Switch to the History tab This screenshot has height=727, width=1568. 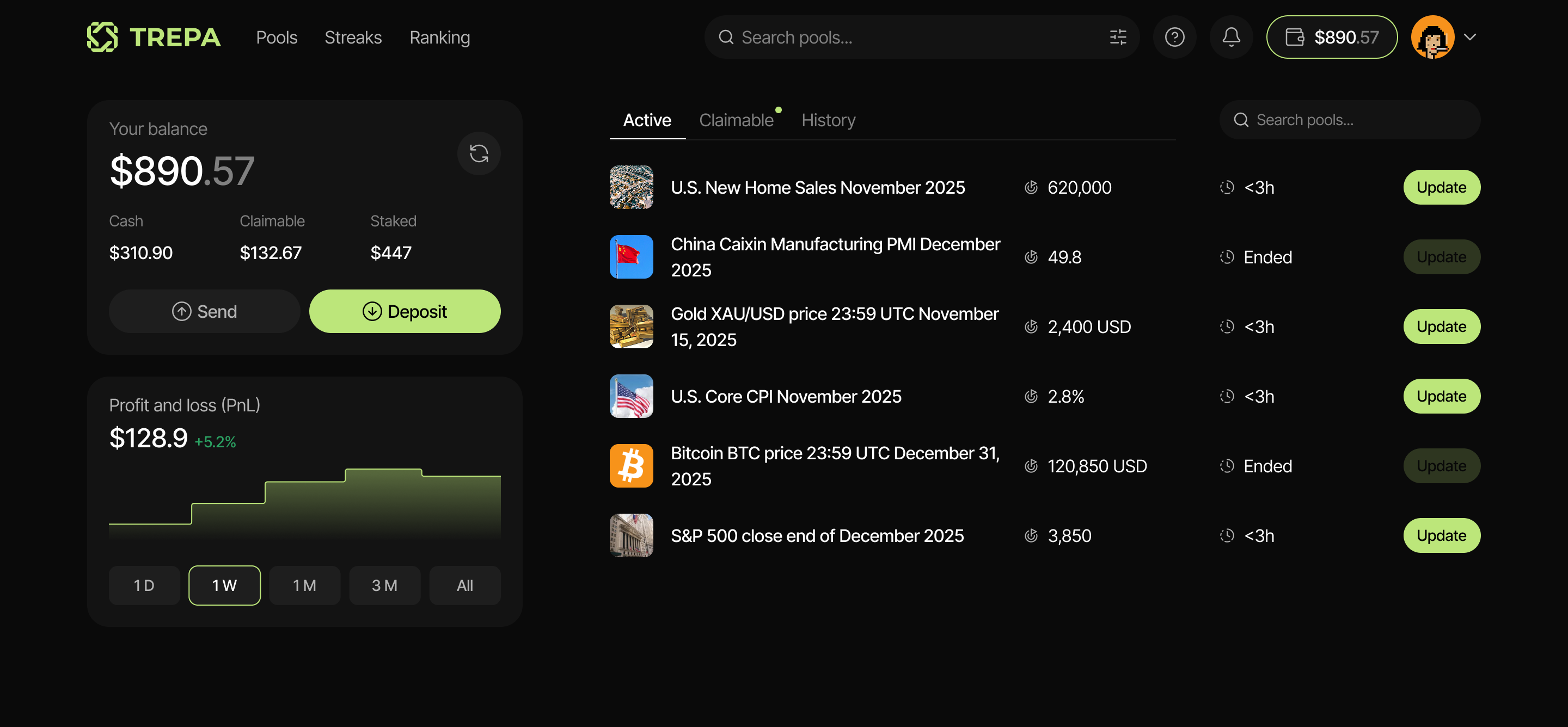[x=828, y=120]
